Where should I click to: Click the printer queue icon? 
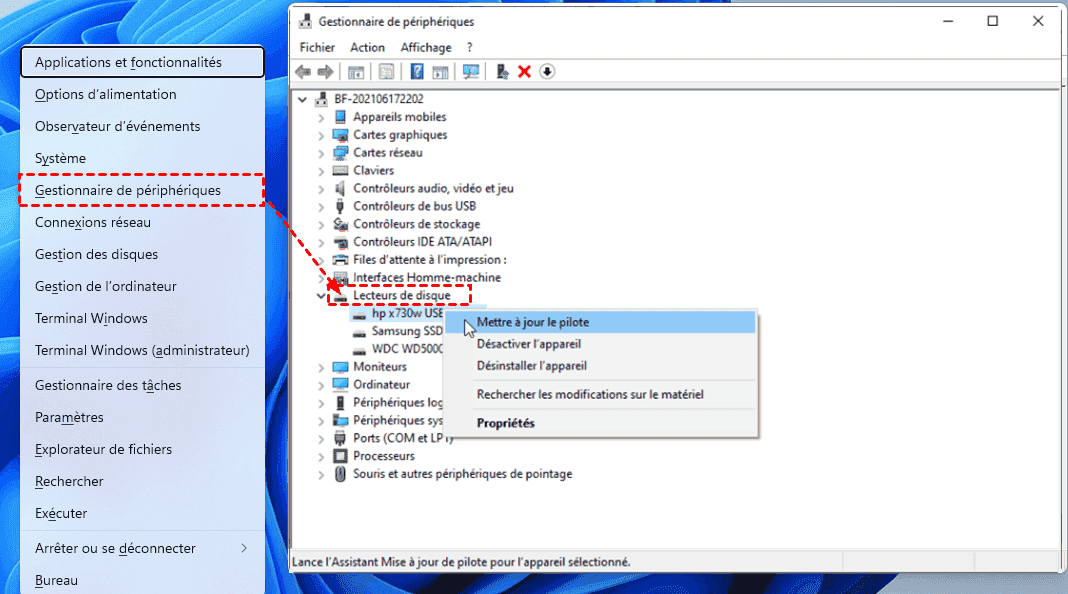[340, 260]
